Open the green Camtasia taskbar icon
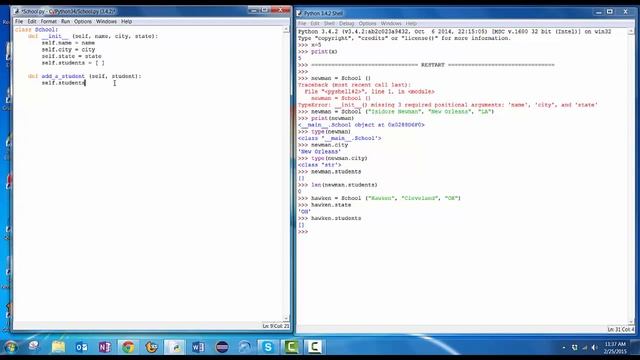Screen dimensions: 640x360 click(291, 347)
